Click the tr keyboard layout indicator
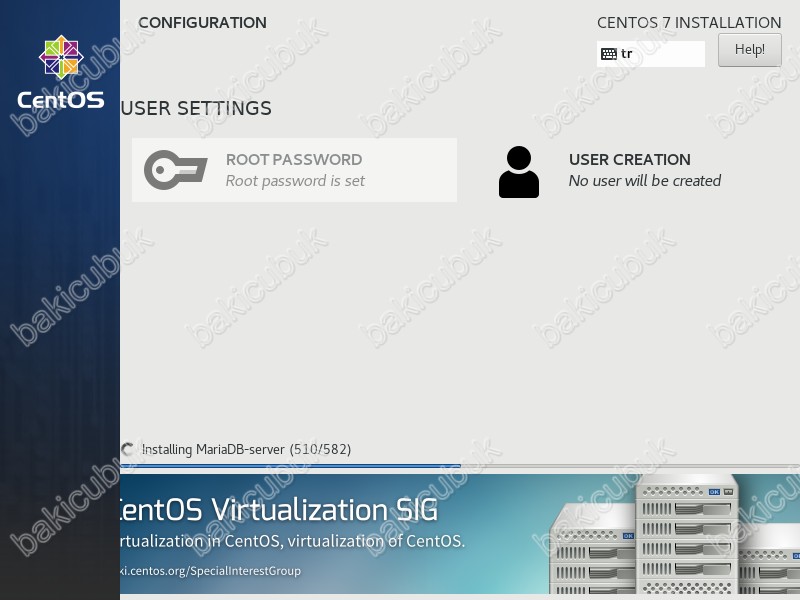The width and height of the screenshot is (800, 600). [x=651, y=54]
